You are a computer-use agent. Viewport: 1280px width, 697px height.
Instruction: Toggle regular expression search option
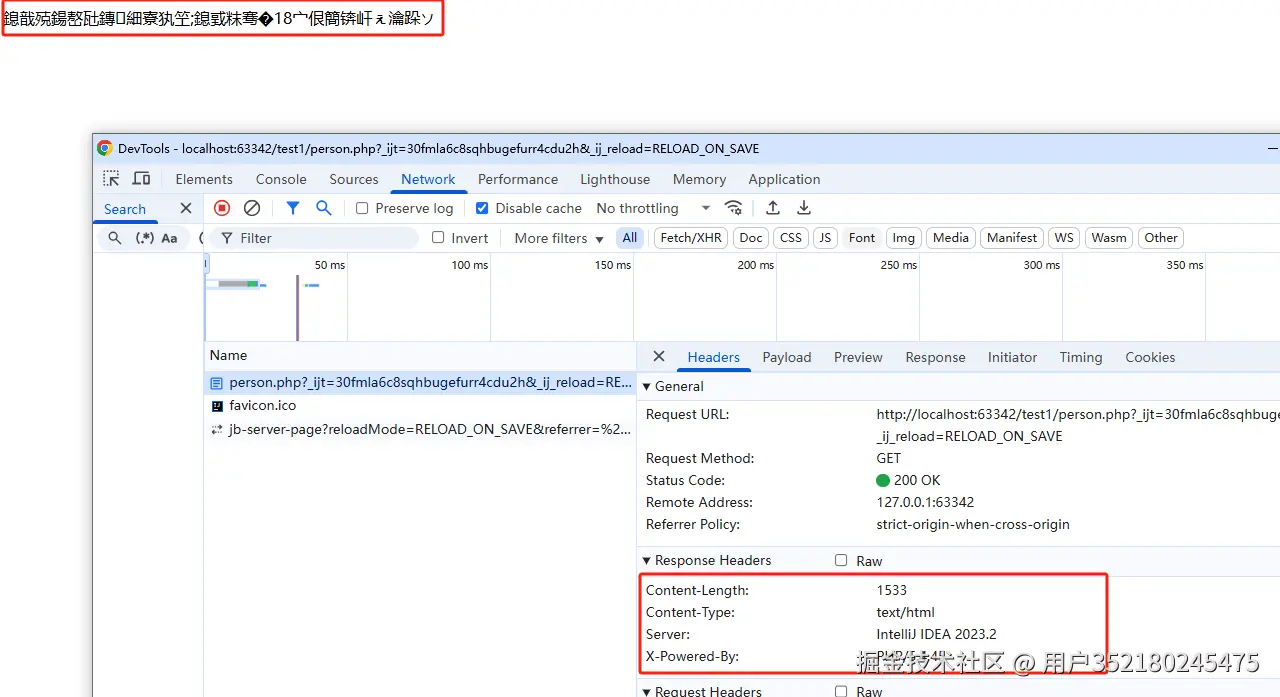146,238
